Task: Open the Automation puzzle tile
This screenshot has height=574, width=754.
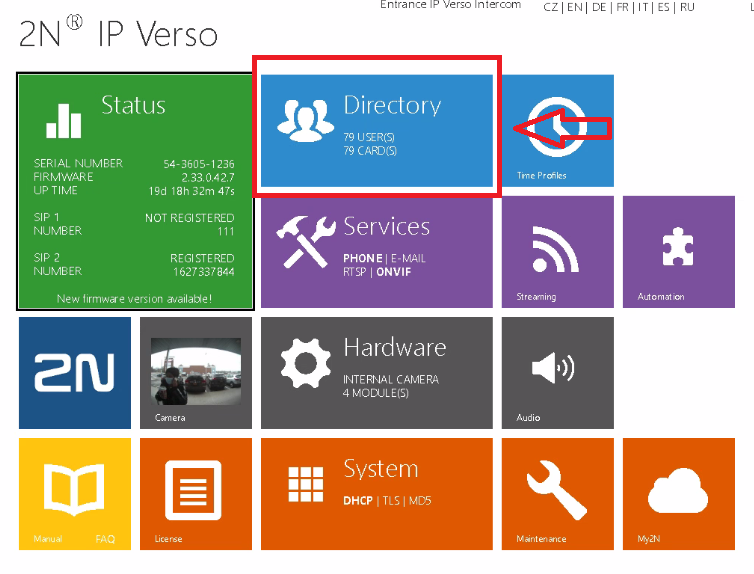Action: (679, 252)
